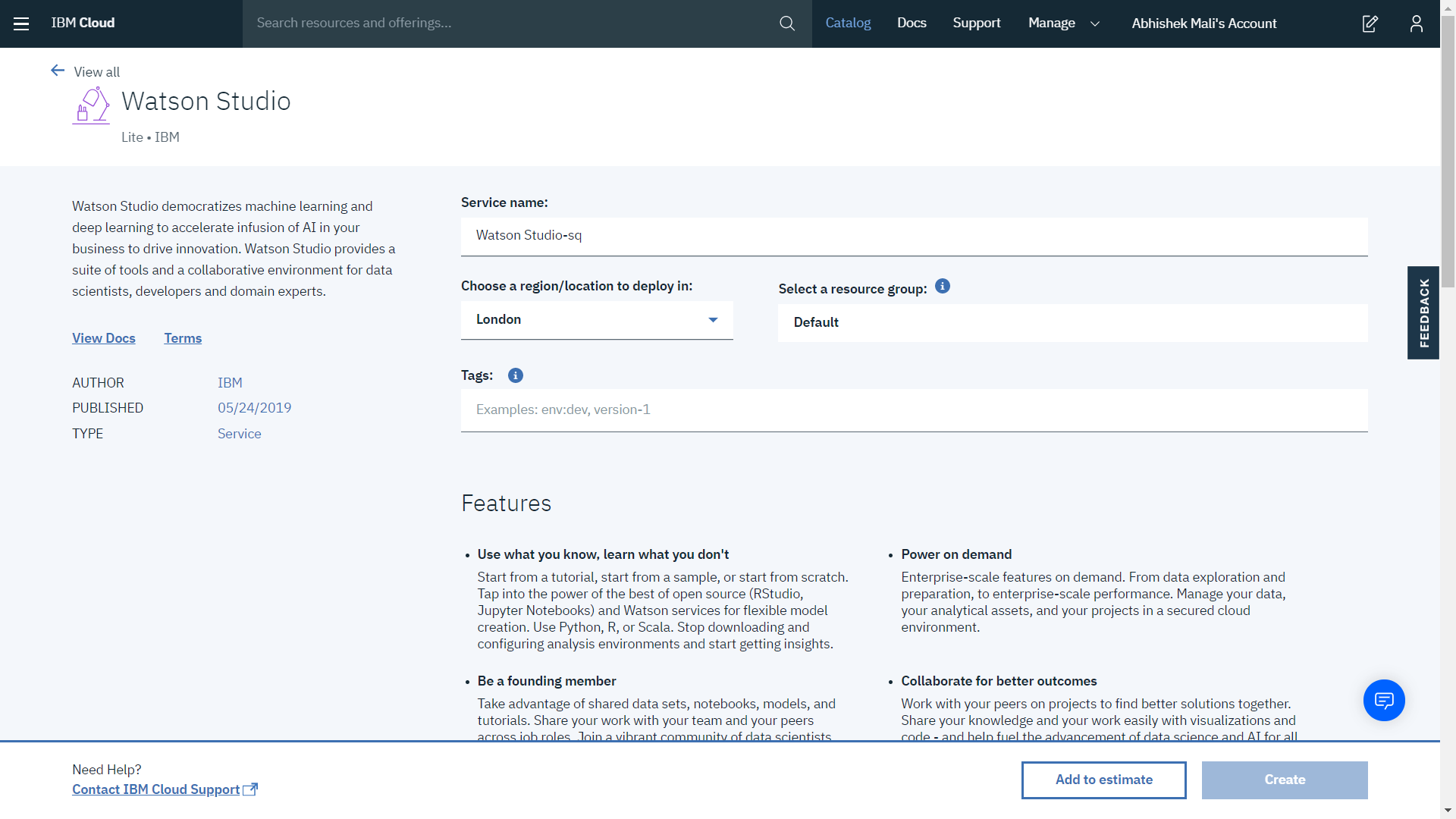Click the 'Need Help?' text

tap(107, 770)
